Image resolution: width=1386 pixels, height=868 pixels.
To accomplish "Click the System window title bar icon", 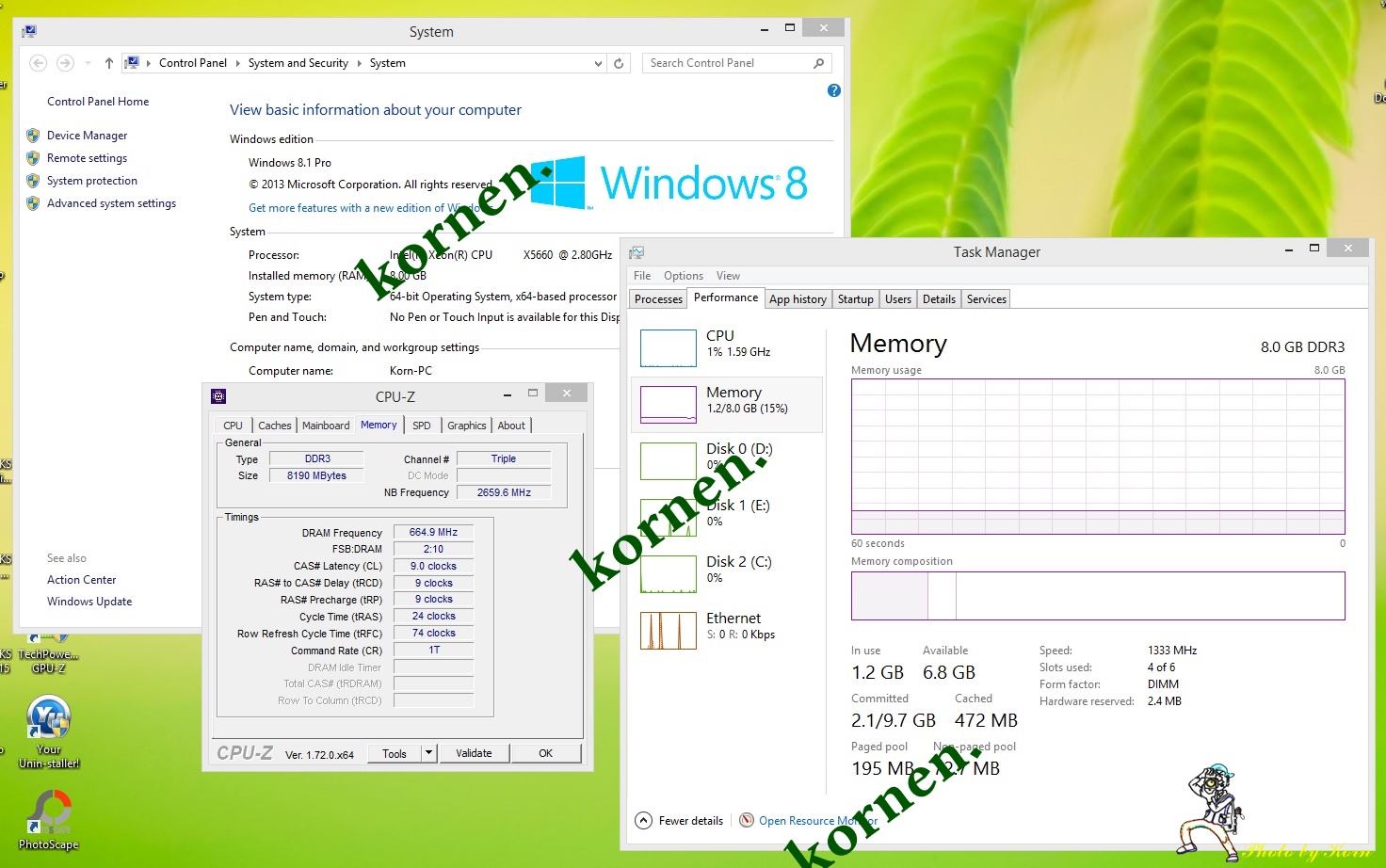I will (29, 31).
